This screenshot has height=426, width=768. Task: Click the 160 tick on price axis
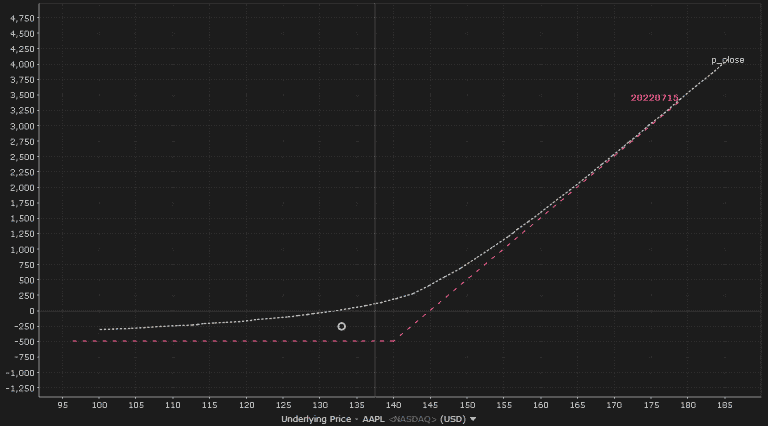pyautogui.click(x=540, y=405)
